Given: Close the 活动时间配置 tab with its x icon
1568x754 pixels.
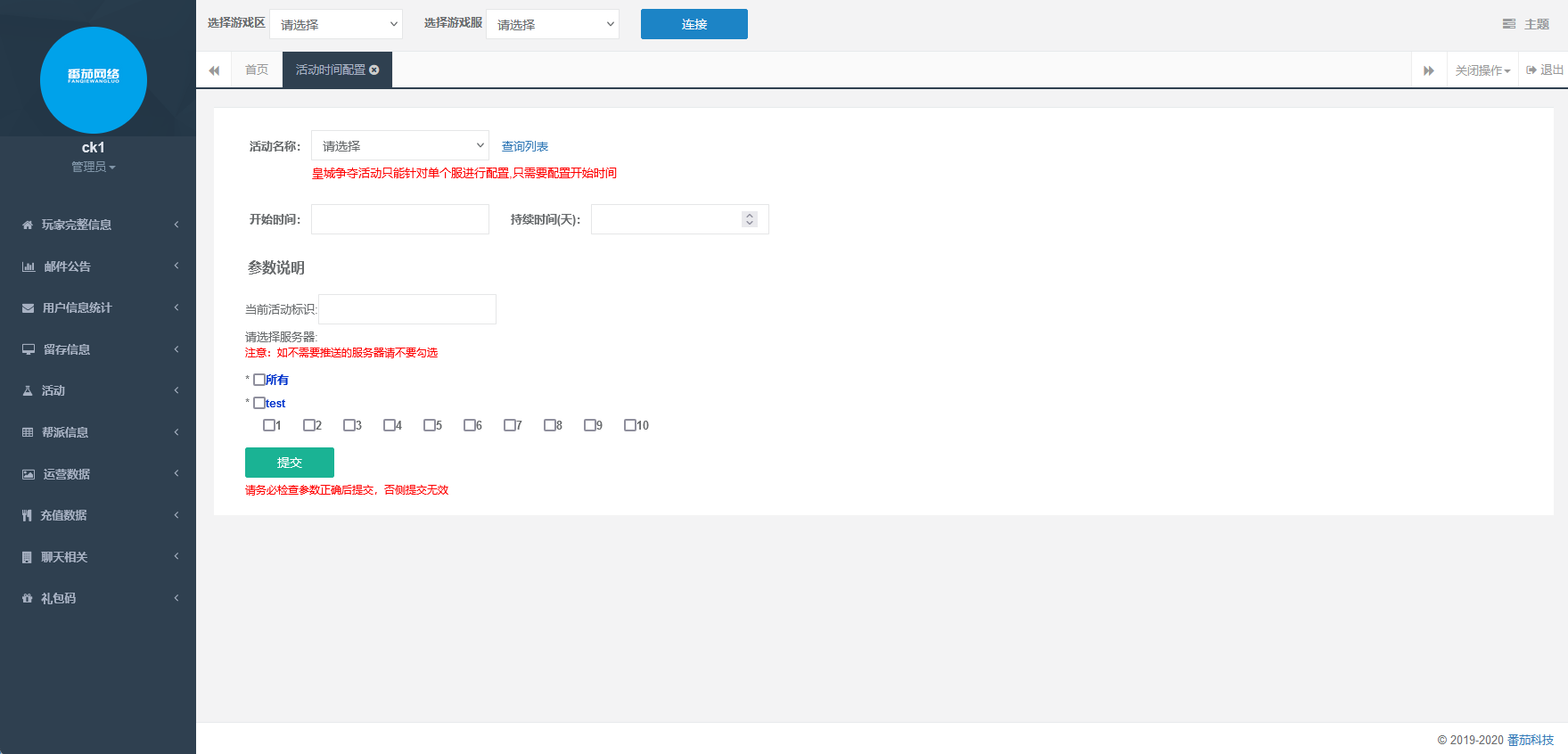Looking at the screenshot, I should coord(374,70).
